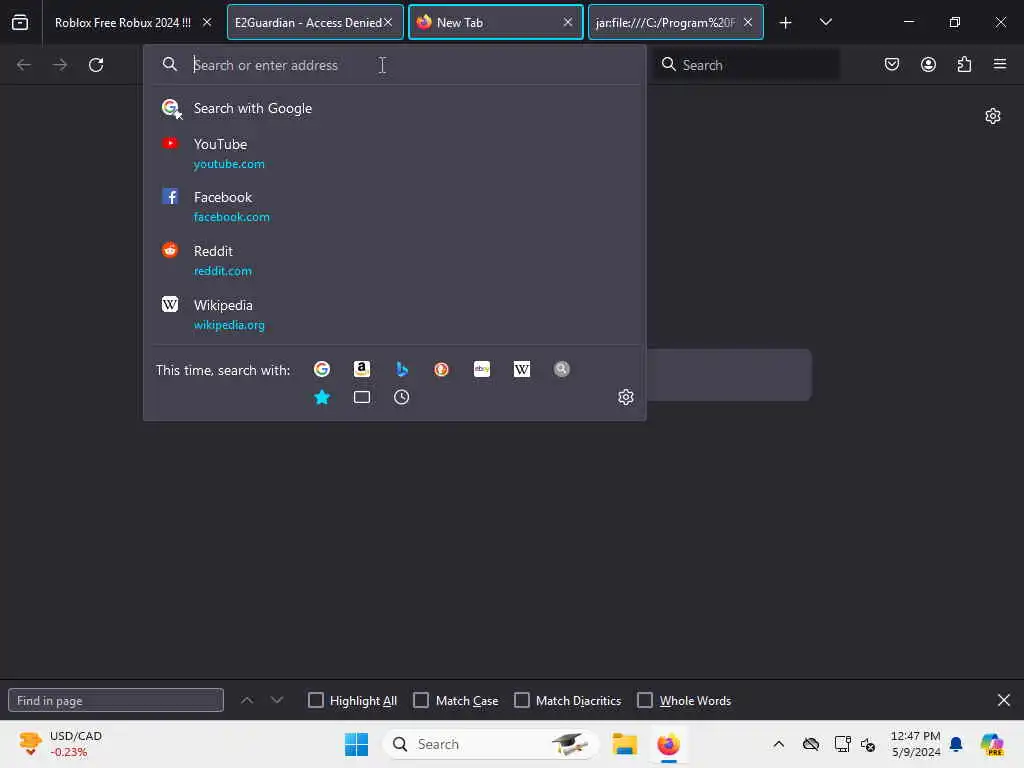The height and width of the screenshot is (768, 1024).
Task: Search open tabs with tab icon
Action: [362, 397]
